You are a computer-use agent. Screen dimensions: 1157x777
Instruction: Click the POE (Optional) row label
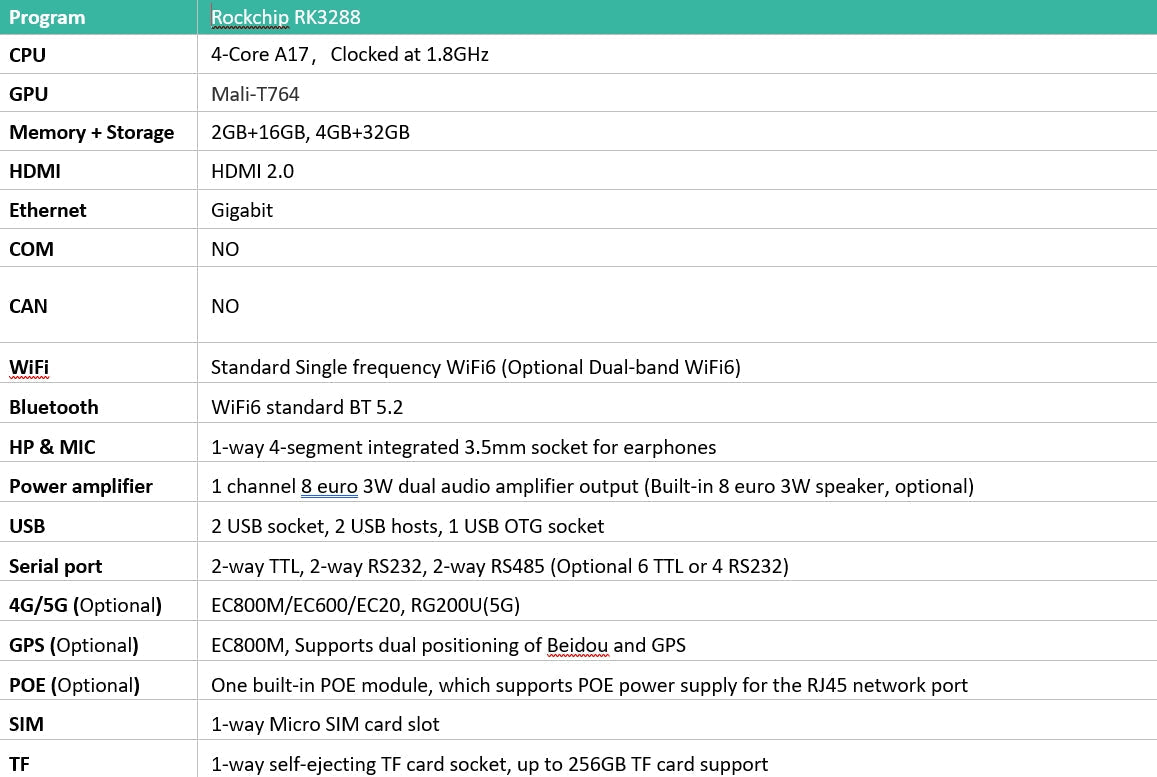74,685
